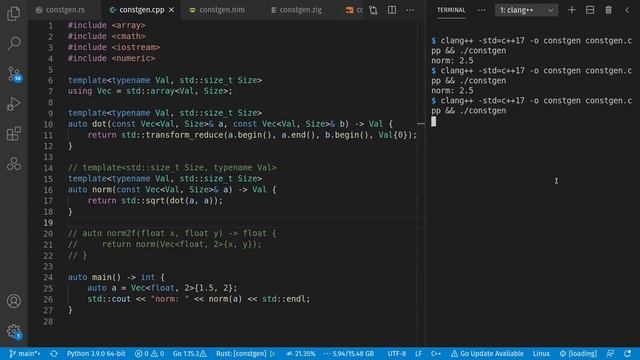Click the first 'norm: 2.5' terminal output

pos(452,60)
